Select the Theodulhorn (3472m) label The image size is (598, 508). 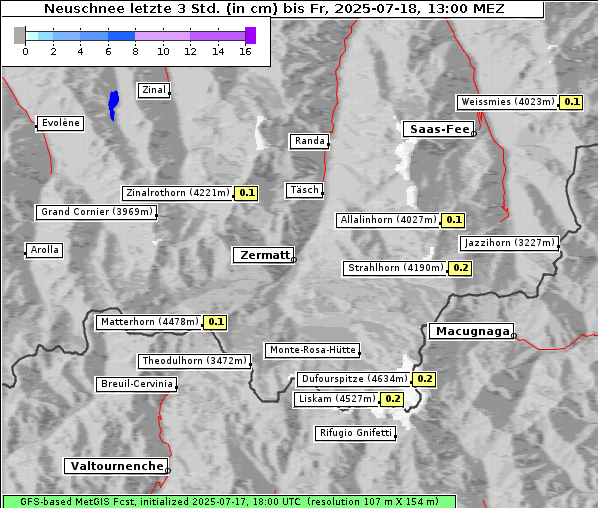195,361
